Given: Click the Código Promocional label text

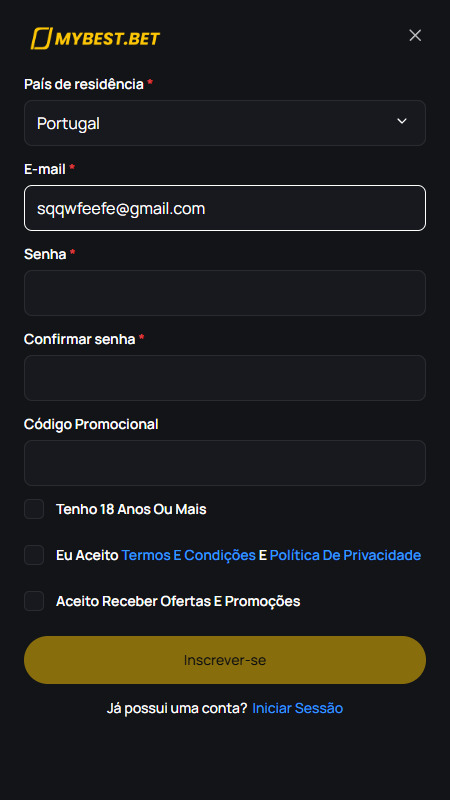Looking at the screenshot, I should [x=91, y=424].
